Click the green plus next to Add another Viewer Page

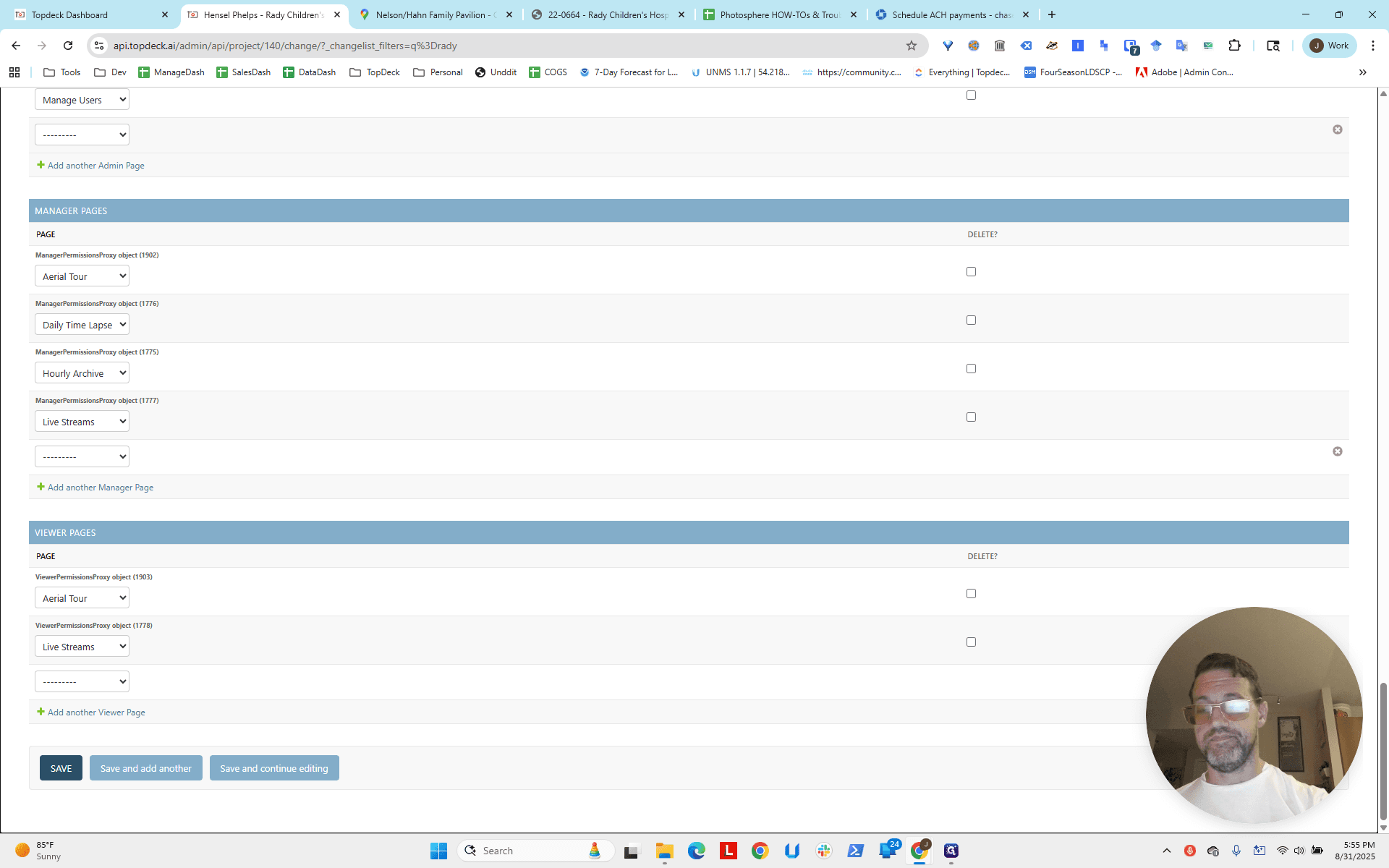(x=41, y=712)
